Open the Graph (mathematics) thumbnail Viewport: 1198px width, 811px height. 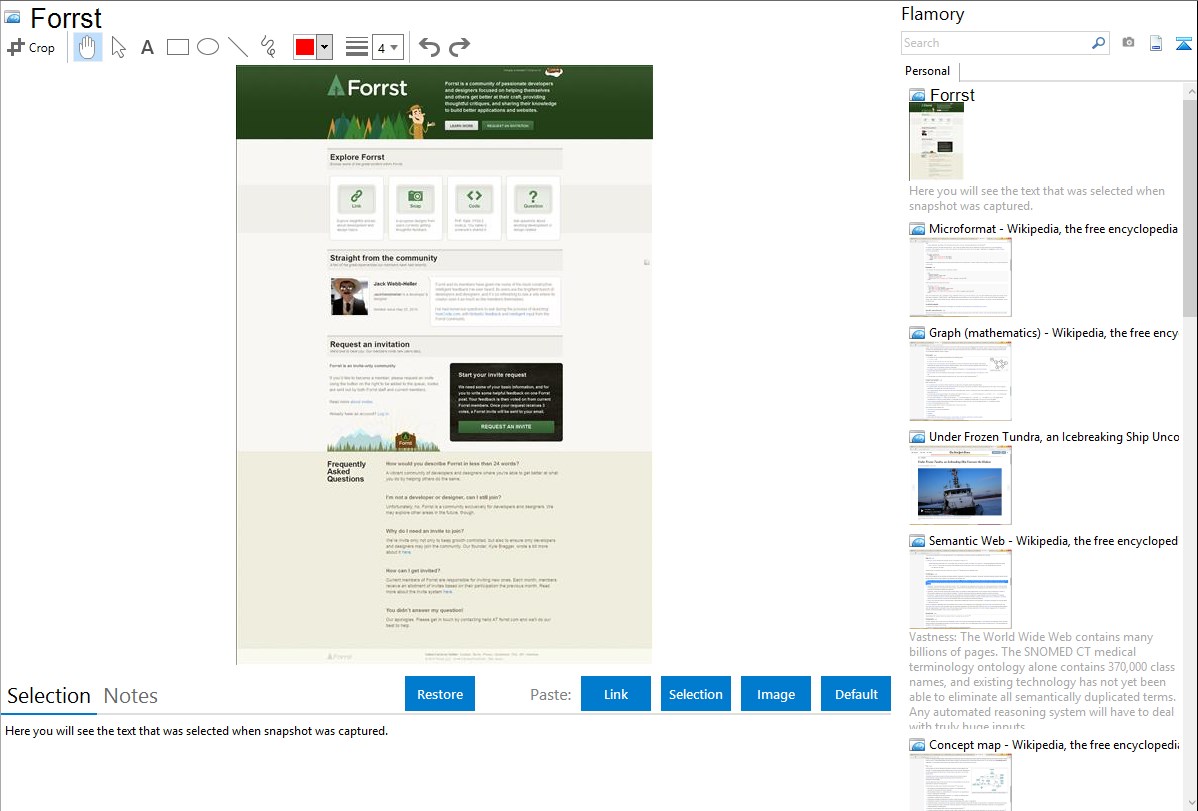pos(960,381)
